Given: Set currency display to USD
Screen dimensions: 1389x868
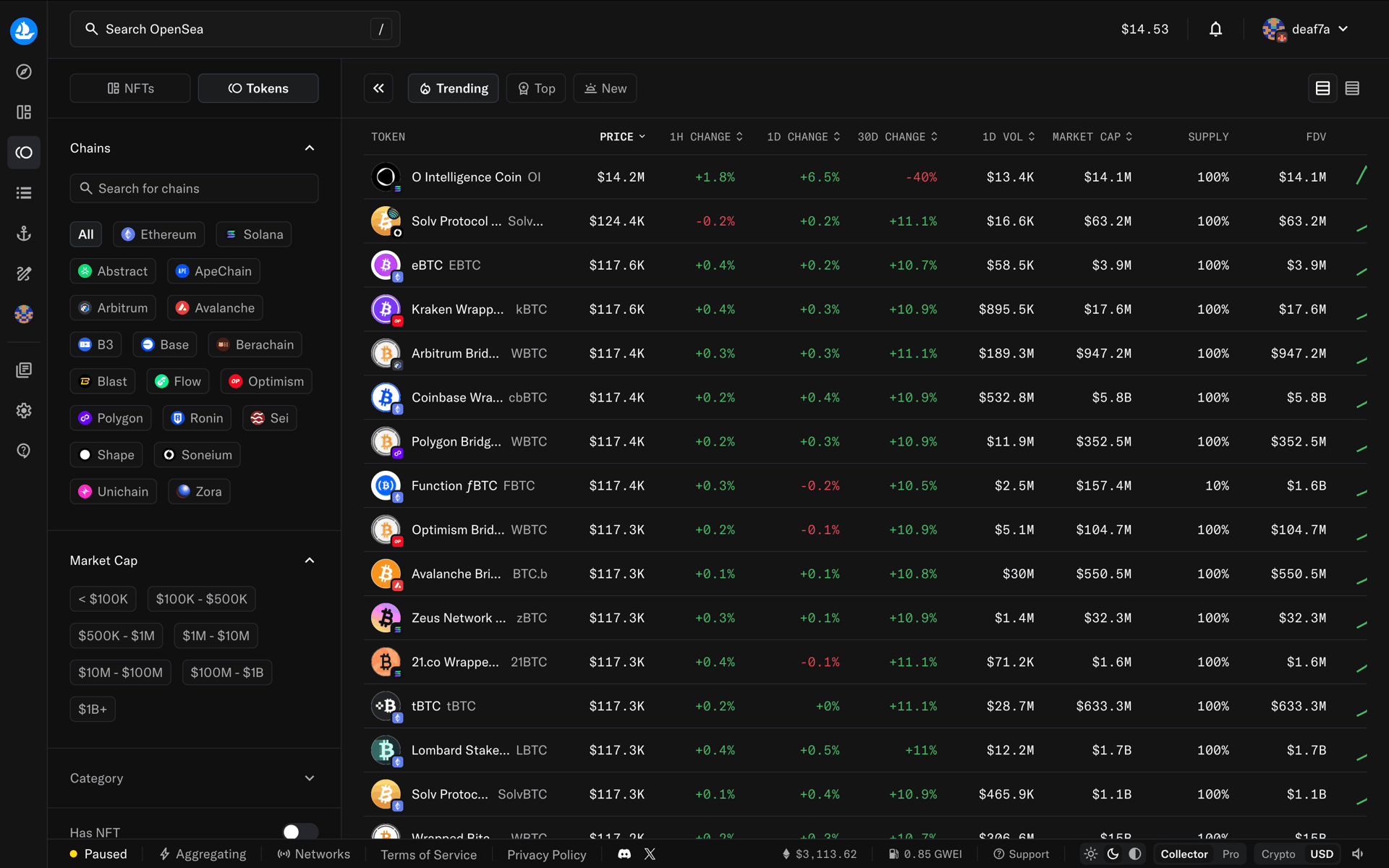Looking at the screenshot, I should 1322,854.
